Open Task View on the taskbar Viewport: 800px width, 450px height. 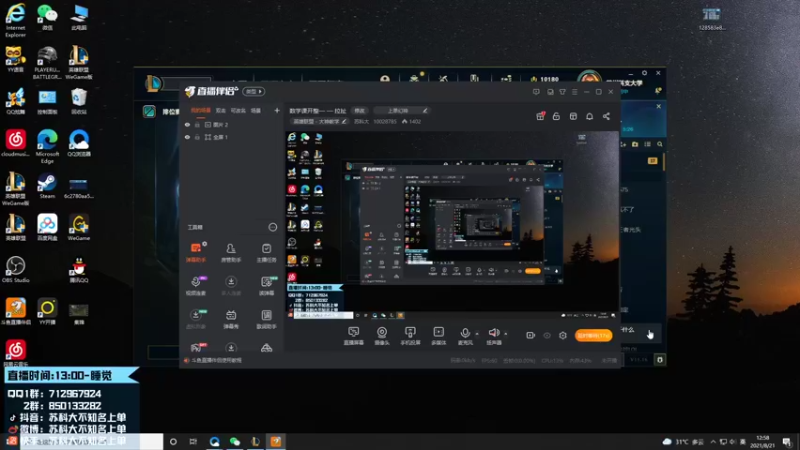point(193,441)
